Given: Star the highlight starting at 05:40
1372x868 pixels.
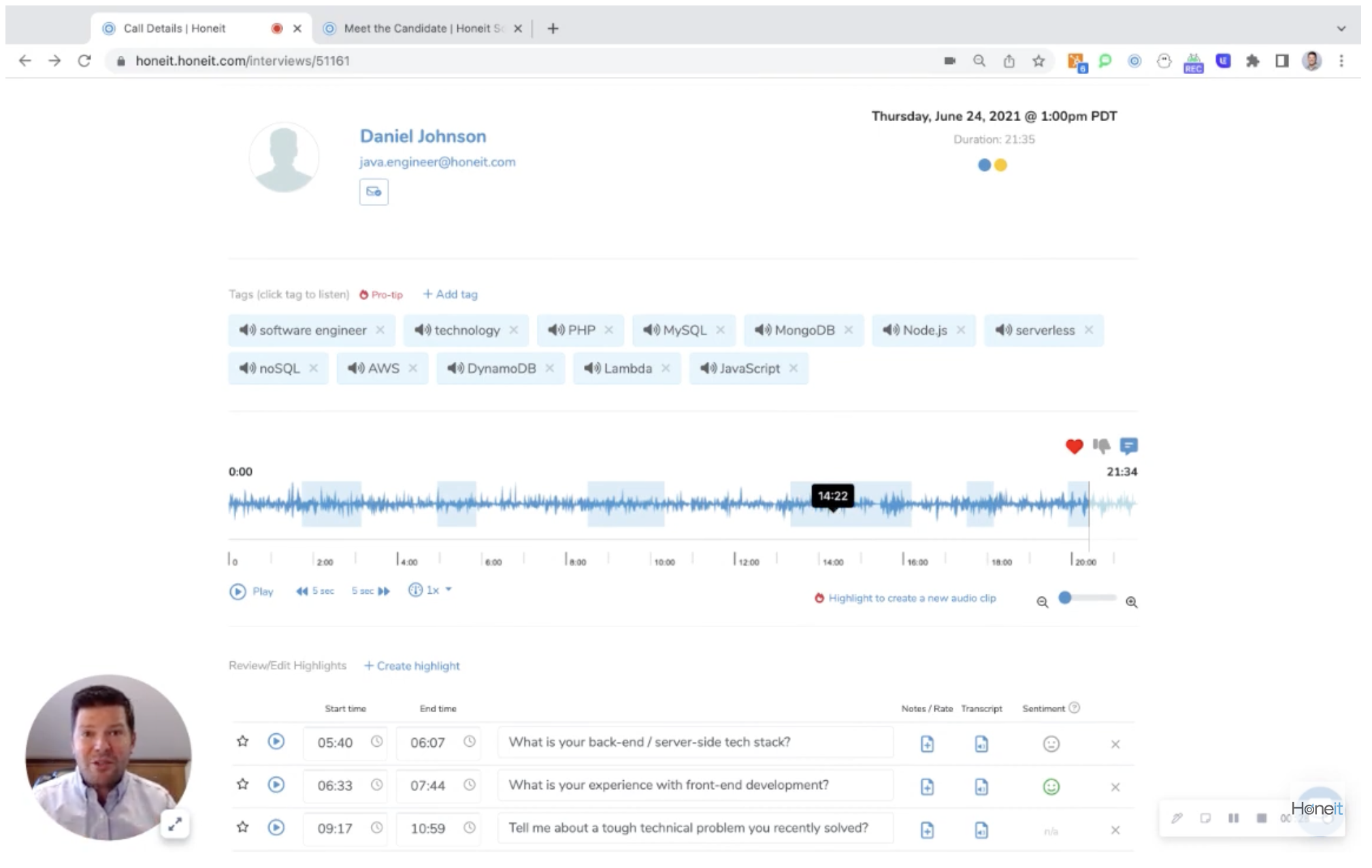Looking at the screenshot, I should click(242, 741).
